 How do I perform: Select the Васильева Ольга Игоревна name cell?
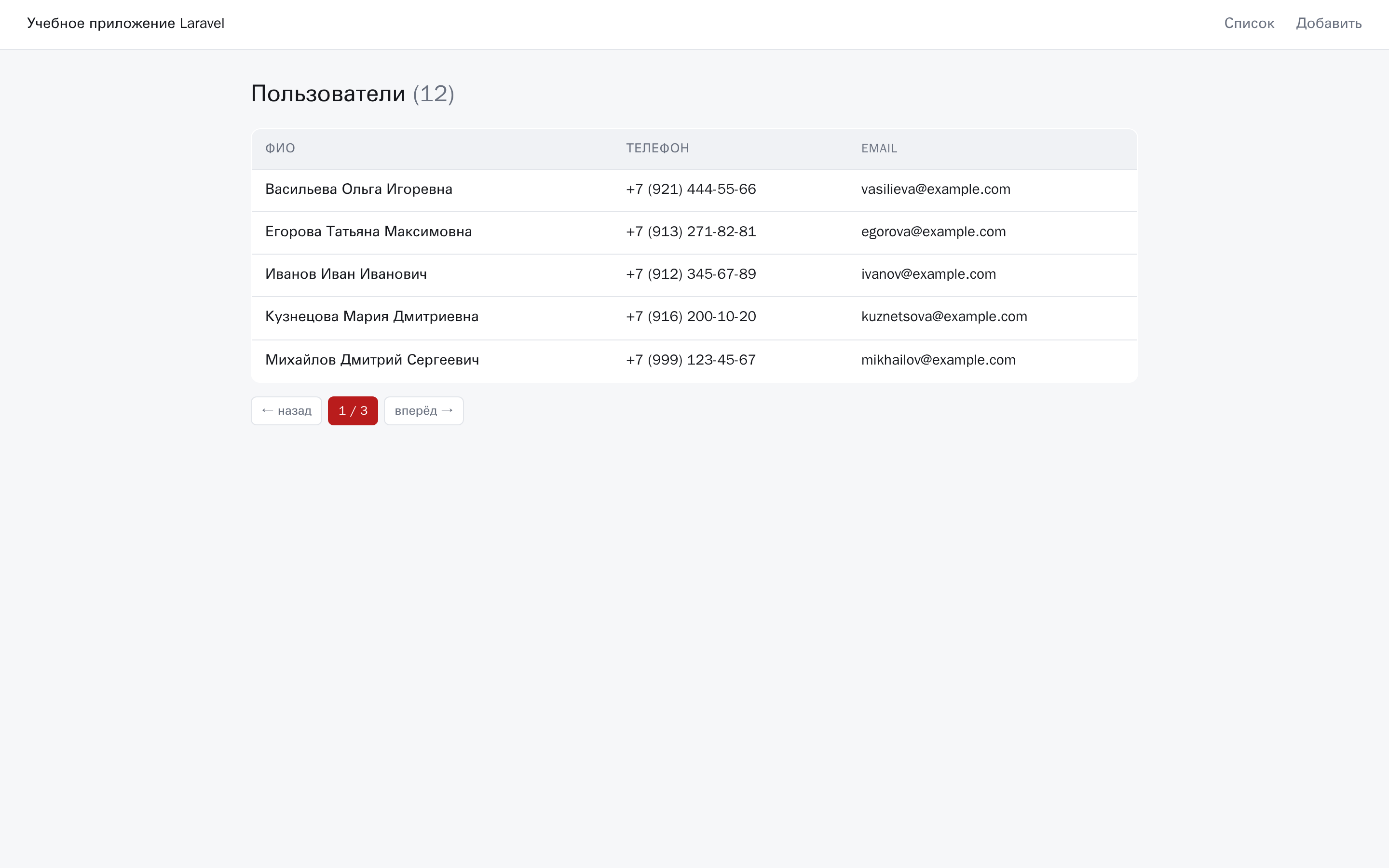point(359,190)
